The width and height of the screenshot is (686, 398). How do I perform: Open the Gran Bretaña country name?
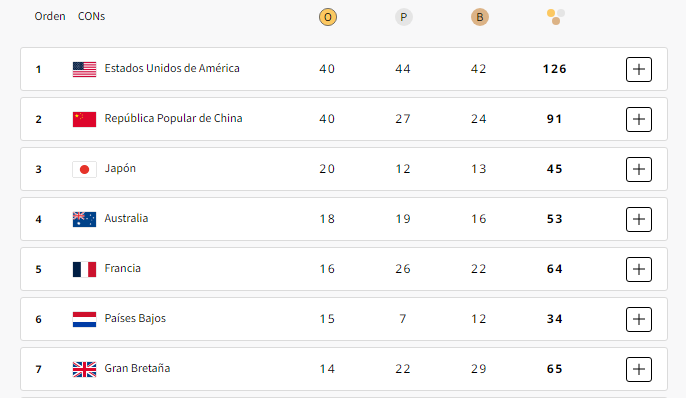click(x=137, y=368)
